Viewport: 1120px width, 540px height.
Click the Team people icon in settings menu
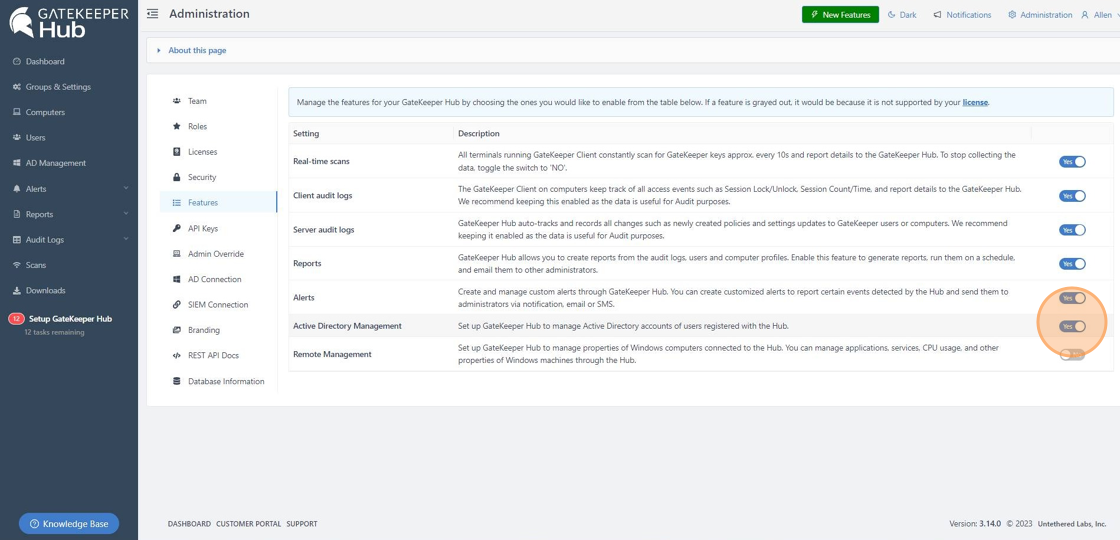pyautogui.click(x=176, y=101)
